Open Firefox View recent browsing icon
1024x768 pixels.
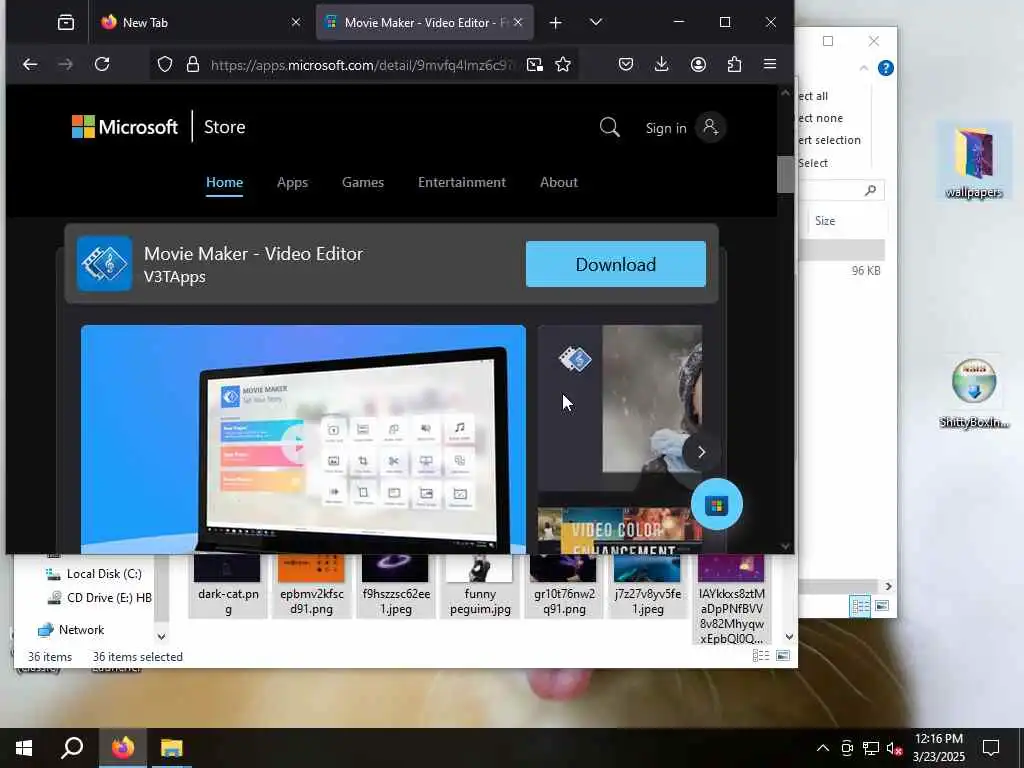[x=65, y=23]
